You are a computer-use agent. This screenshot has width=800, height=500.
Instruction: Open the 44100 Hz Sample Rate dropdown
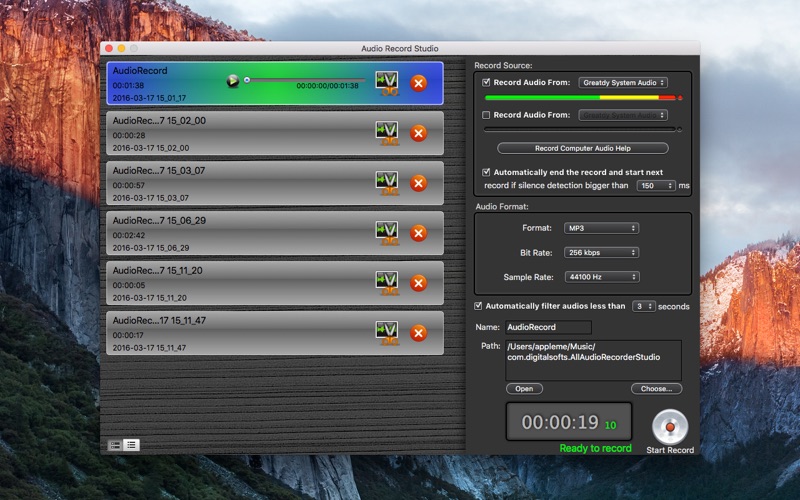(601, 277)
